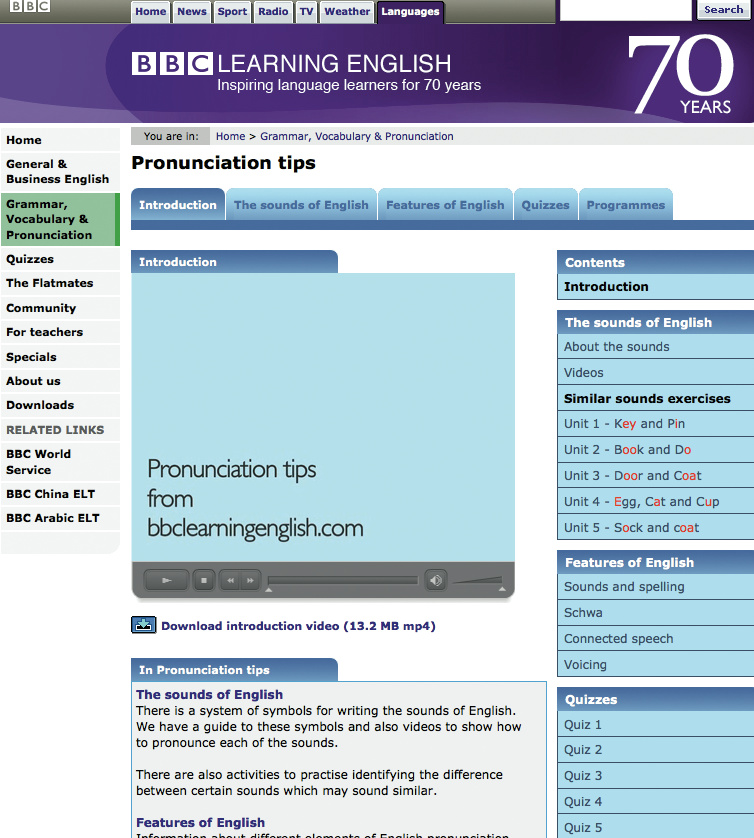
Task: Switch to The sounds of English tab
Action: click(x=301, y=205)
